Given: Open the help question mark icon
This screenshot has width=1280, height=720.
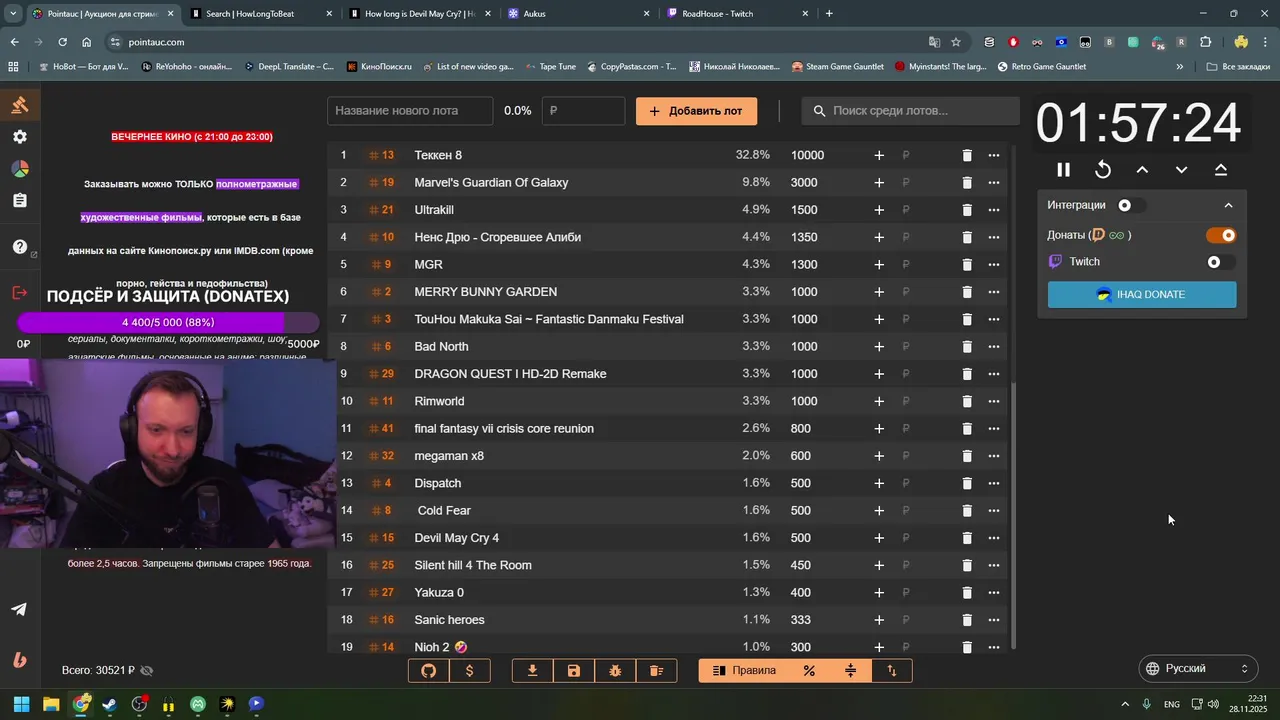Looking at the screenshot, I should click(20, 247).
